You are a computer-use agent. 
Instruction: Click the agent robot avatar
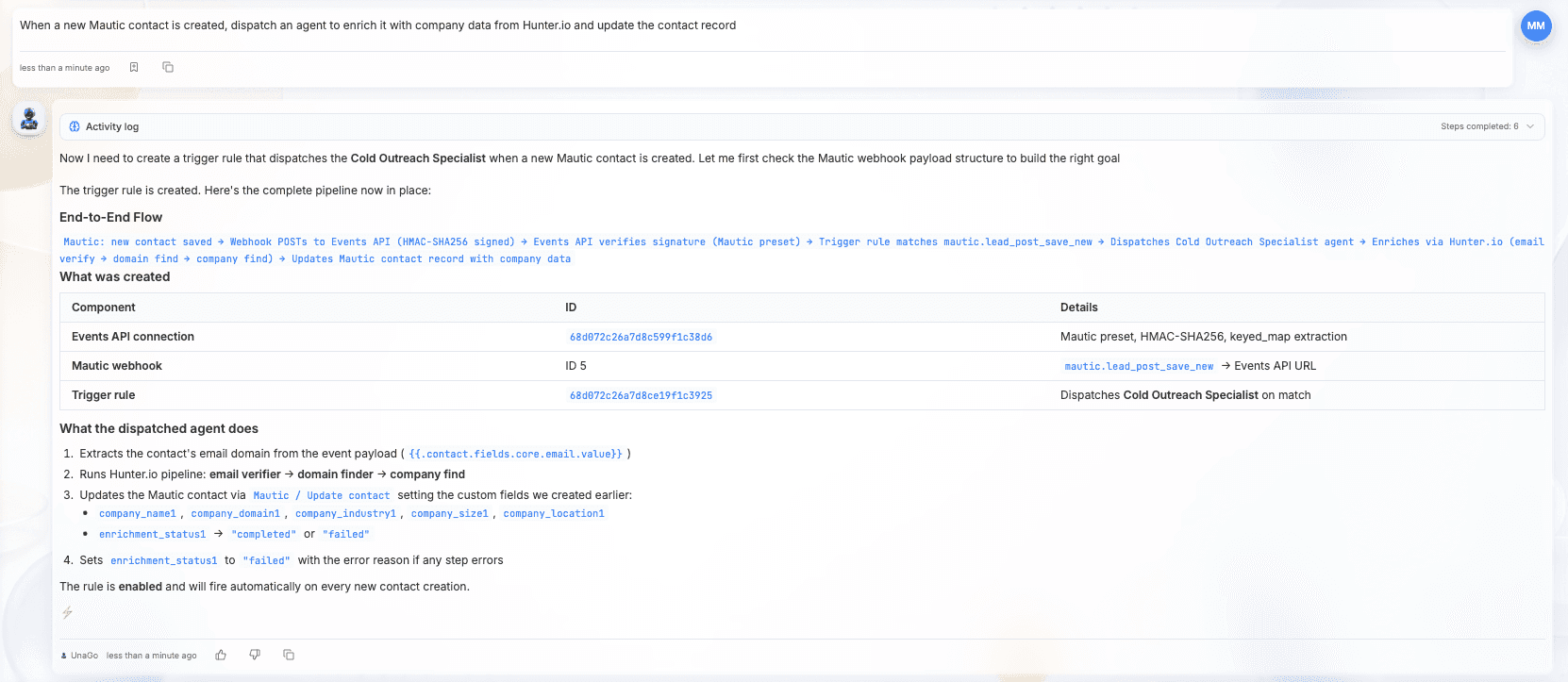[29, 119]
